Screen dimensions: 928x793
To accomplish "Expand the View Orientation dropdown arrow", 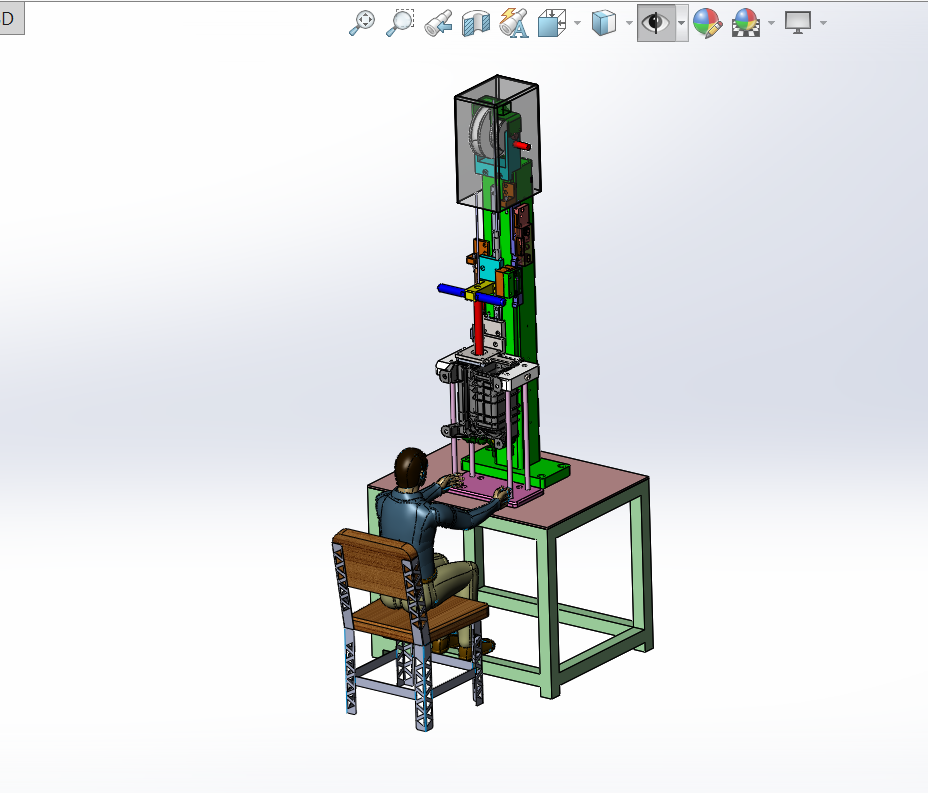I will pyautogui.click(x=578, y=23).
